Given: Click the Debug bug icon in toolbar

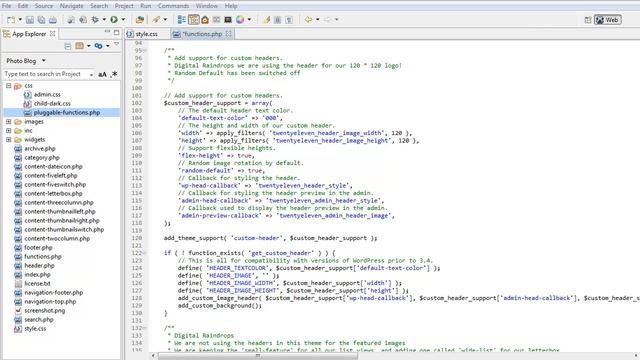Looking at the screenshot, I should coord(95,20).
